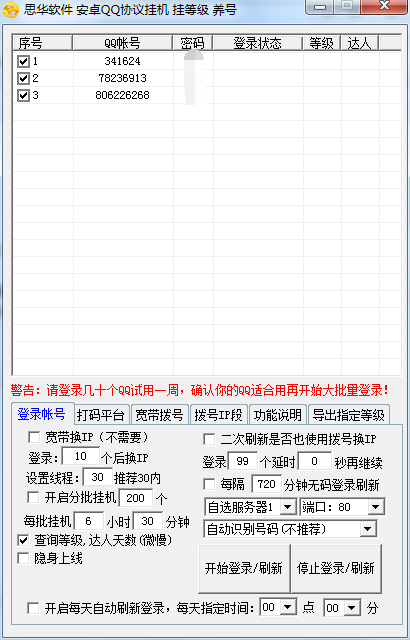Switch to the 打码平台 tab
Screen dimensions: 410x640
pyautogui.click(x=101, y=415)
